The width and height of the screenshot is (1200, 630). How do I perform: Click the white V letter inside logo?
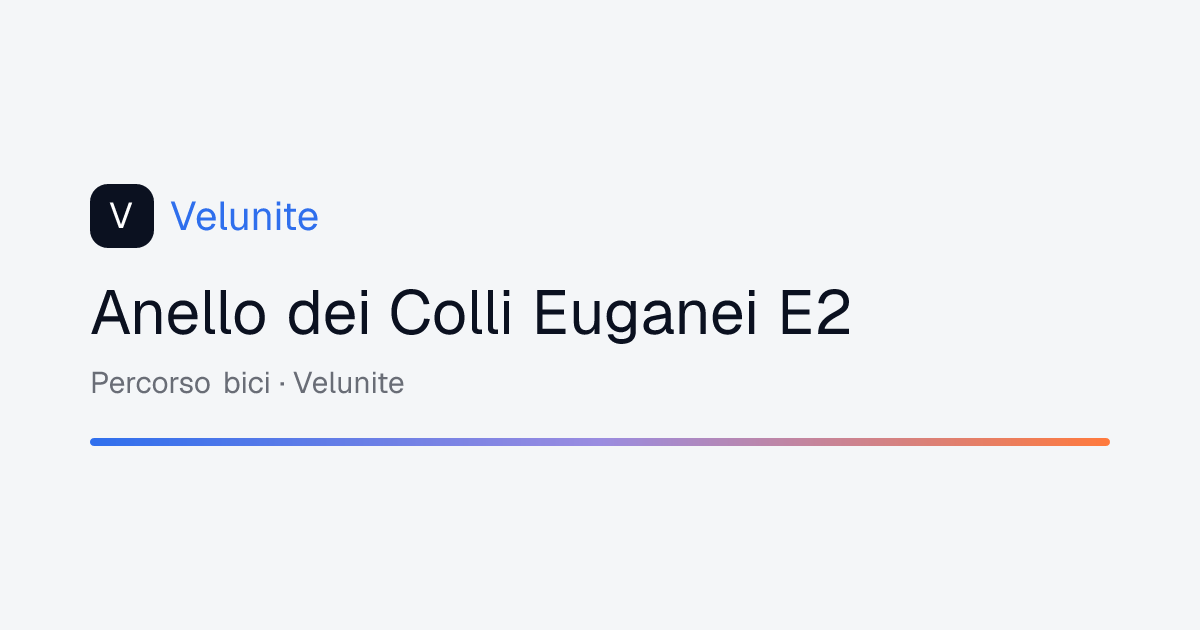122,216
